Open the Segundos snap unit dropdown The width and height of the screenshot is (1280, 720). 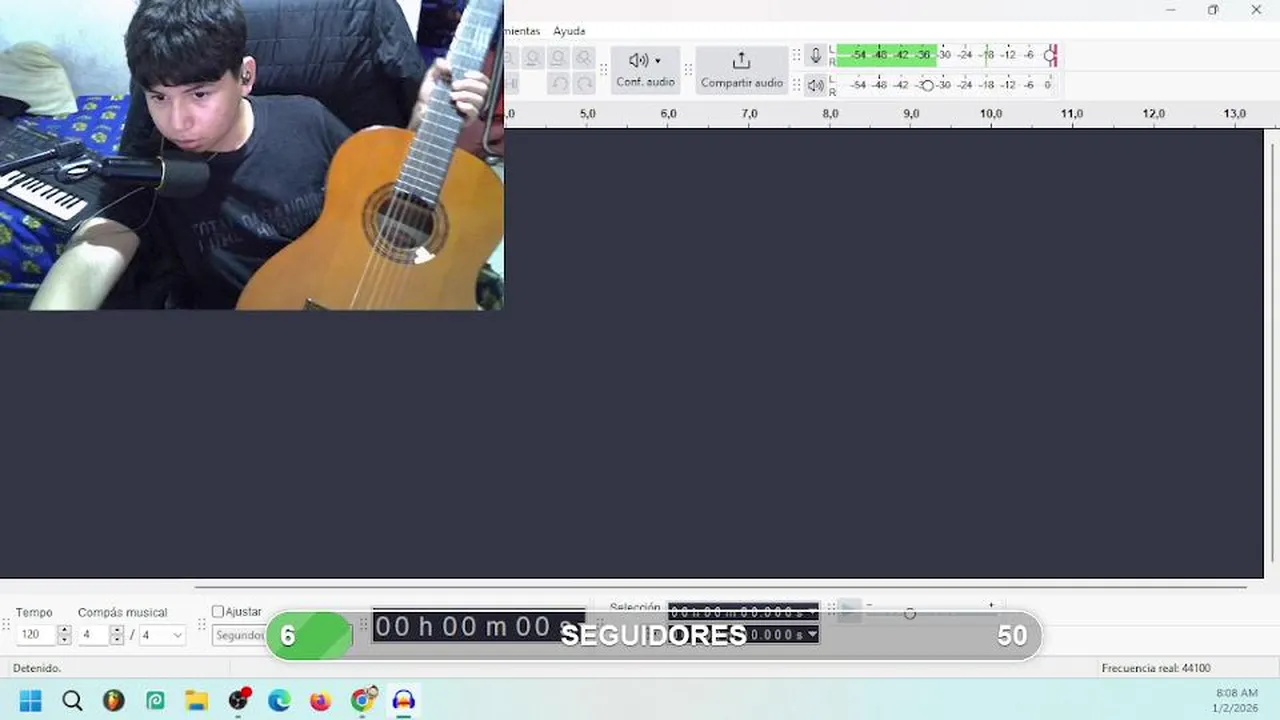point(240,635)
